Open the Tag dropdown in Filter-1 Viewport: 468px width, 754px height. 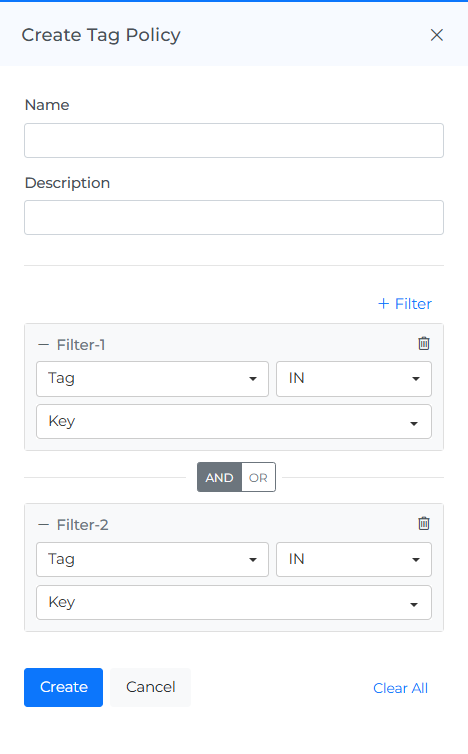[x=152, y=379]
